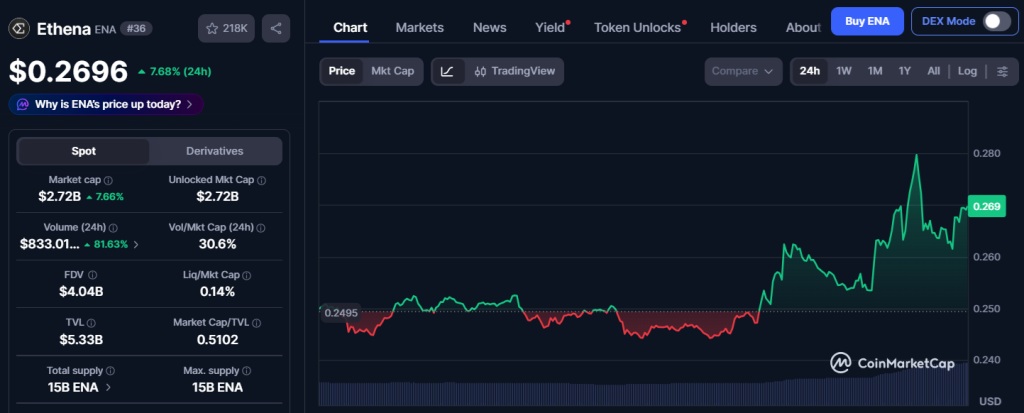Click the $2.72B market cap value
This screenshot has width=1024, height=413.
pyautogui.click(x=59, y=197)
